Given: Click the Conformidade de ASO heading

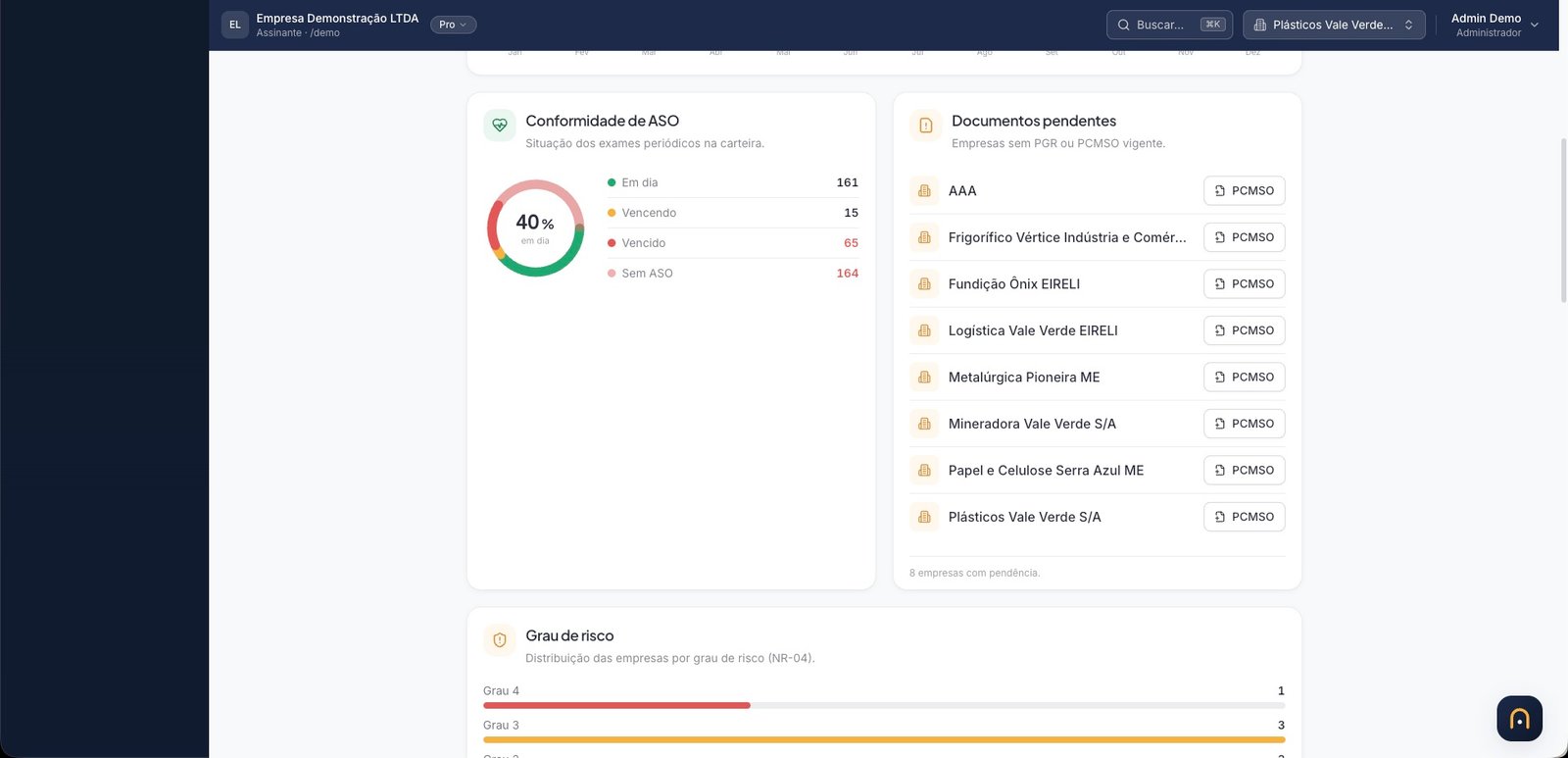Looking at the screenshot, I should pos(602,121).
